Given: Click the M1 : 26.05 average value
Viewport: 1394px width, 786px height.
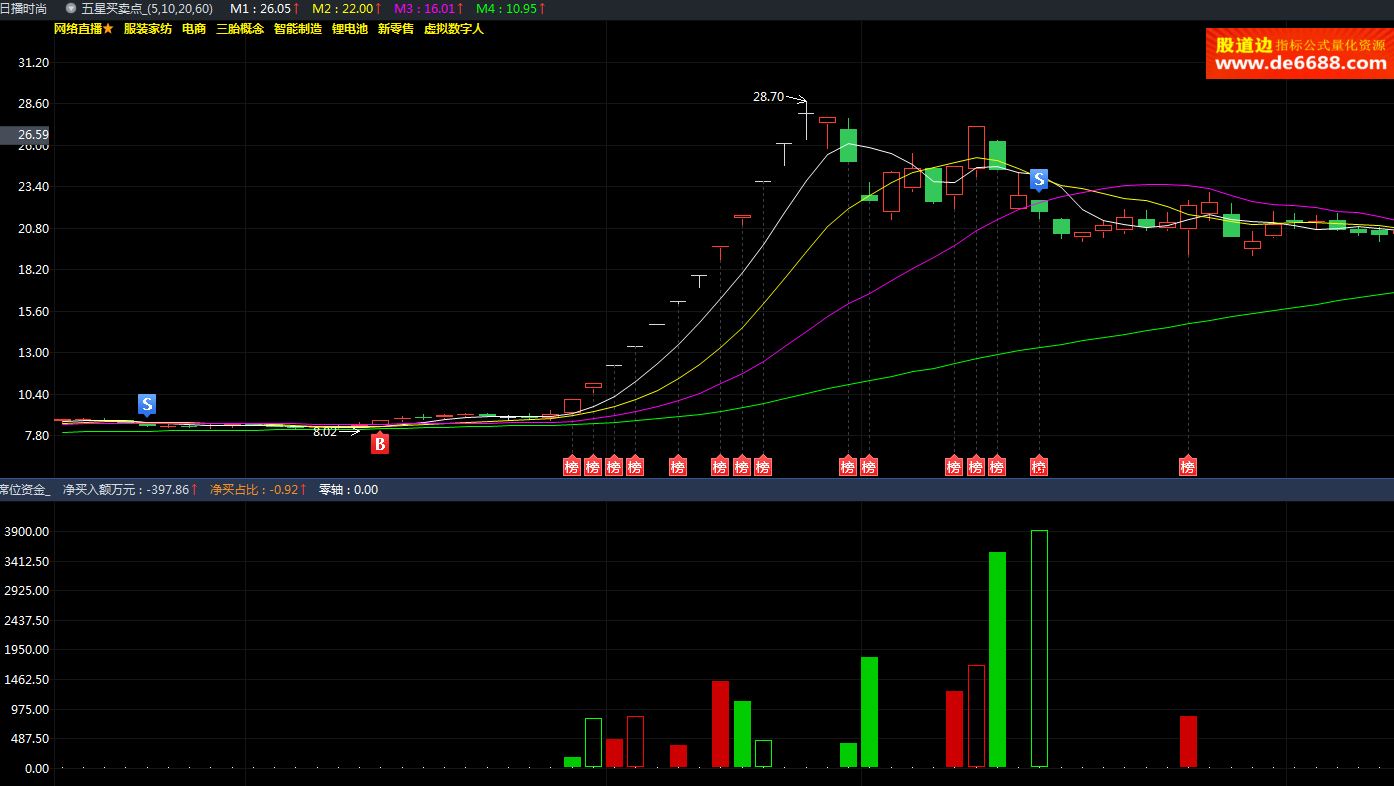Looking at the screenshot, I should click(265, 8).
